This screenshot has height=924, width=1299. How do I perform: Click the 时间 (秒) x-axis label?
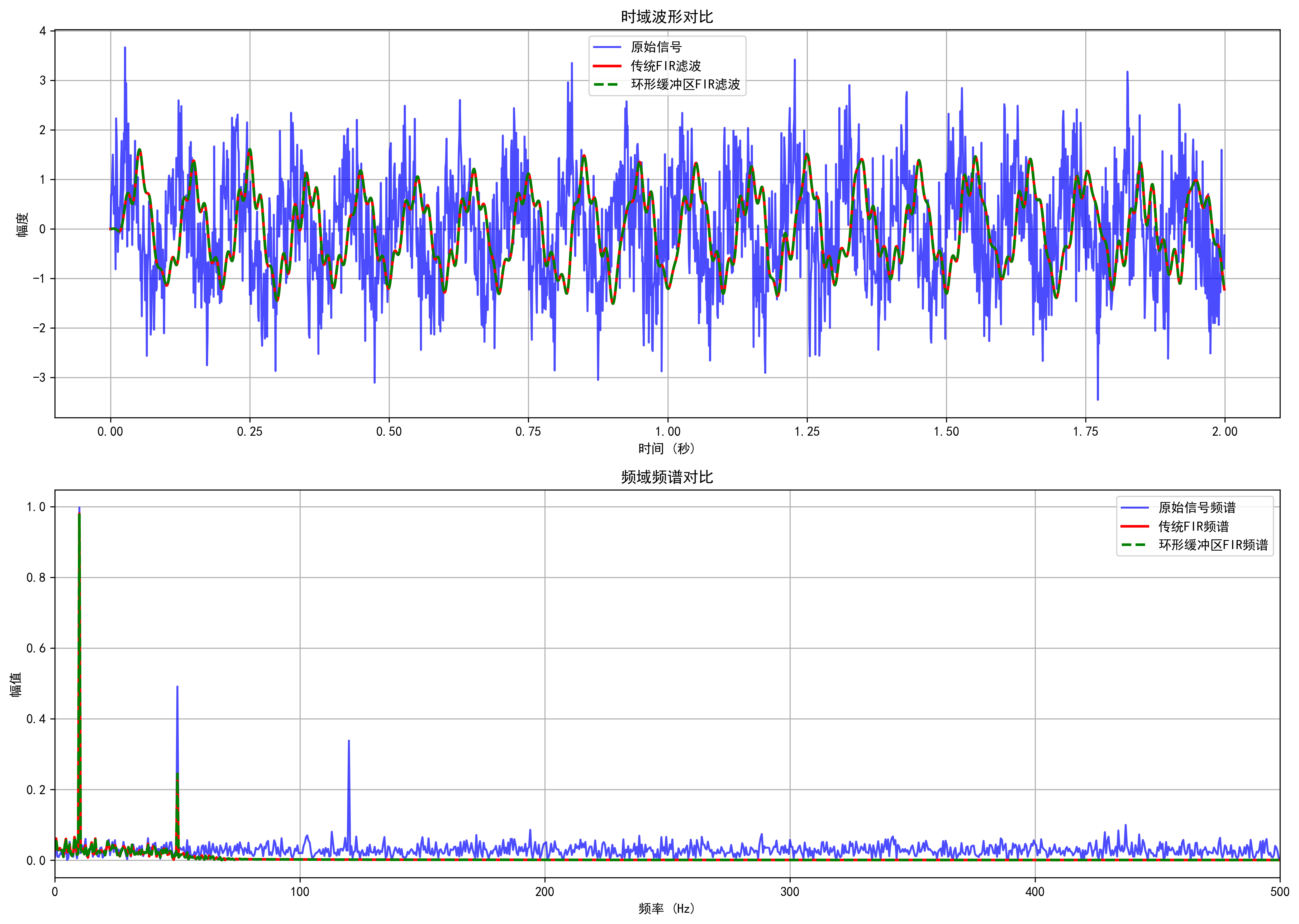tap(667, 448)
